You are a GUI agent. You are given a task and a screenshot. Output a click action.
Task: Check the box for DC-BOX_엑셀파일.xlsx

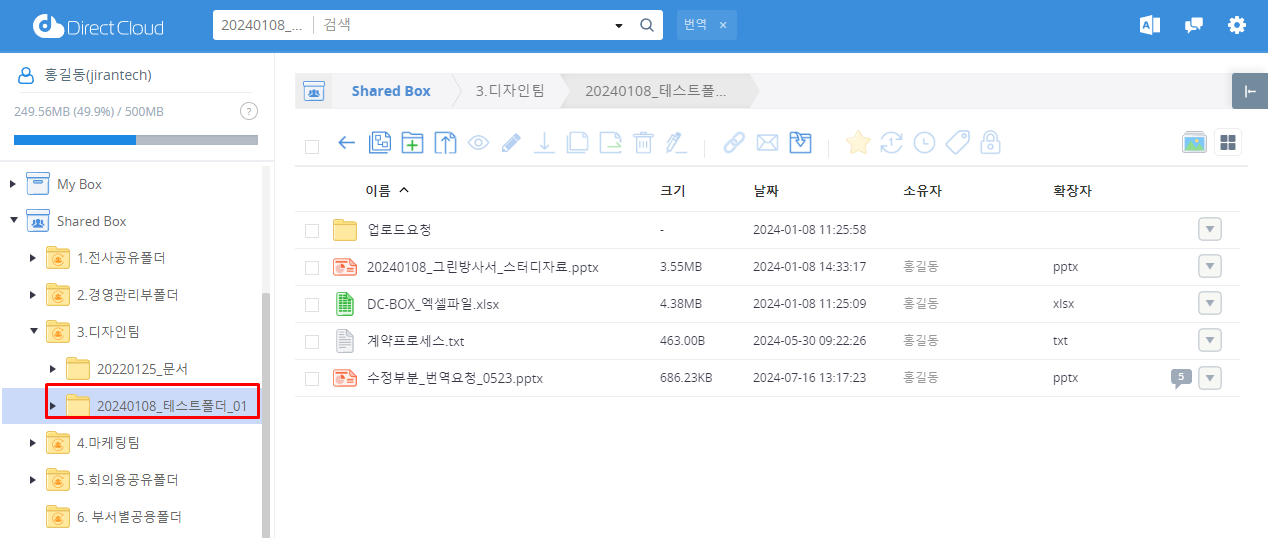[x=312, y=304]
